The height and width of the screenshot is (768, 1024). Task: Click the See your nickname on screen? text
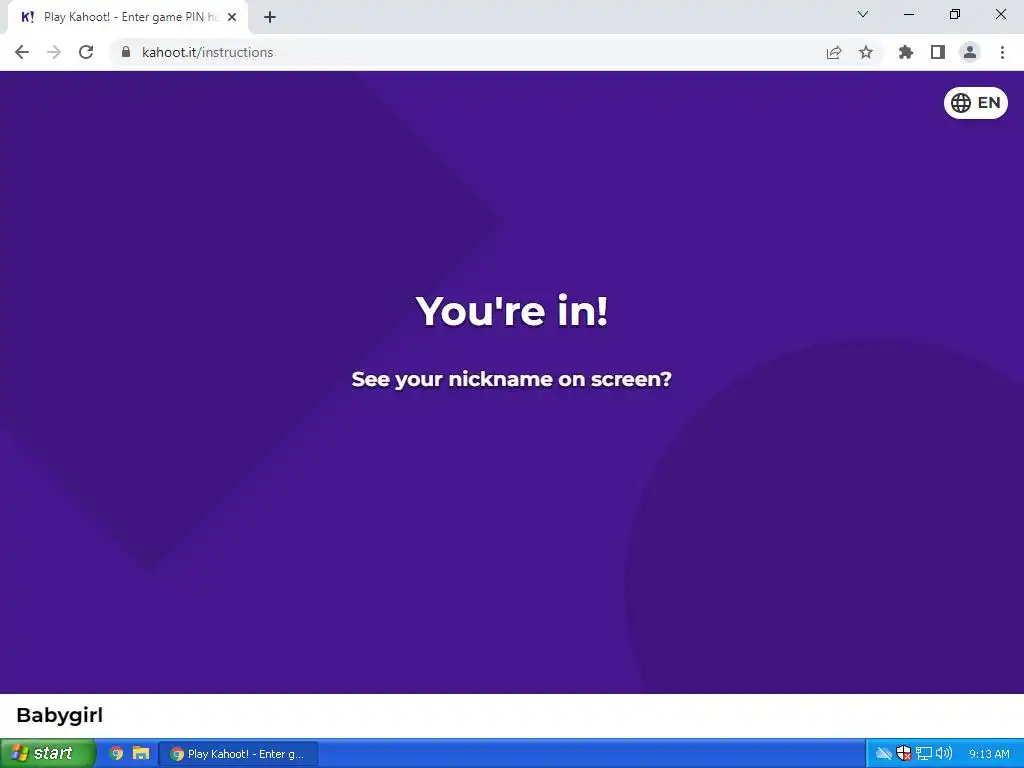[511, 379]
